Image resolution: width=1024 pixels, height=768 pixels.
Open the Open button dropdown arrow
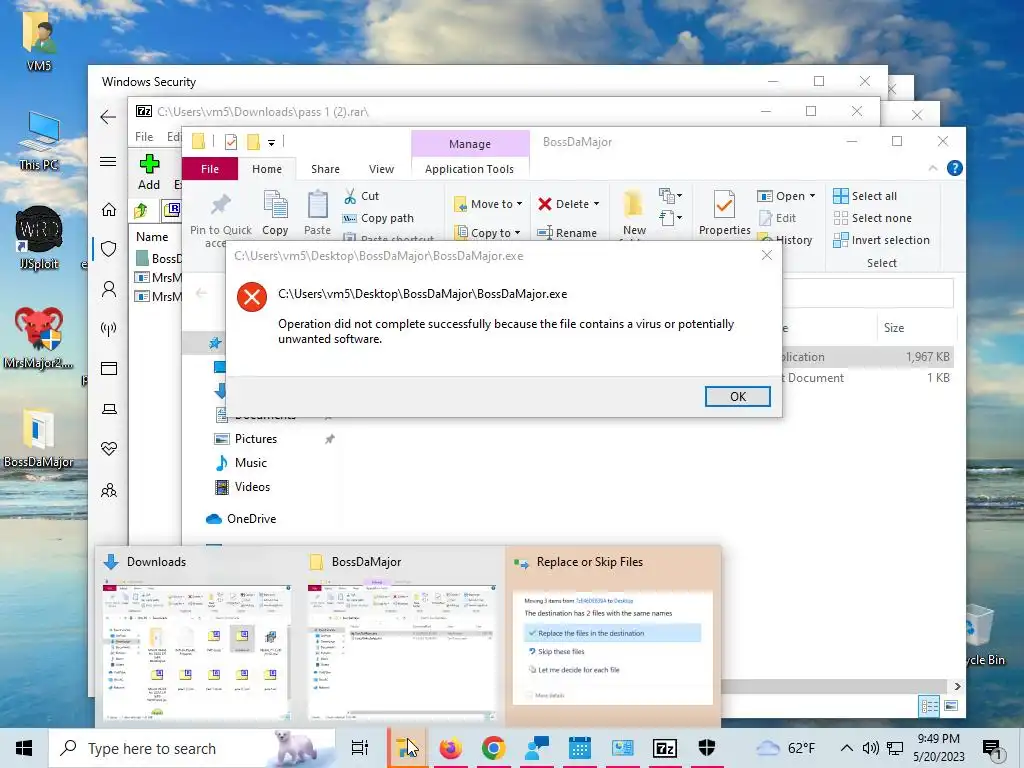pos(812,196)
